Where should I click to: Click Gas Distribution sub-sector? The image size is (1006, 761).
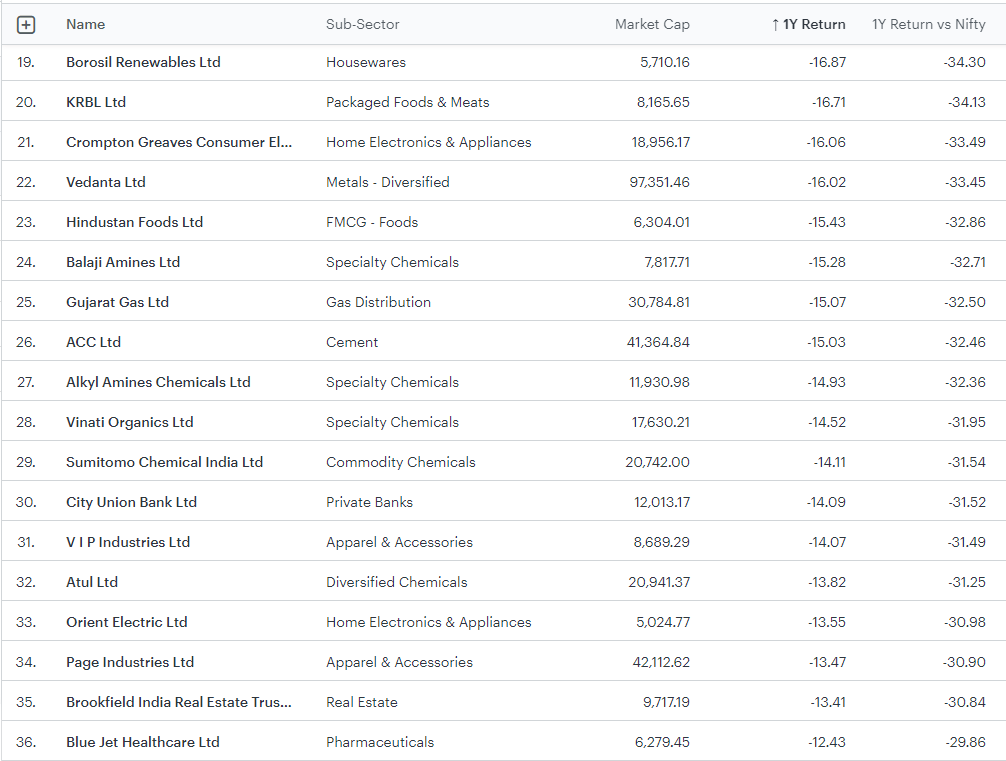pyautogui.click(x=379, y=302)
